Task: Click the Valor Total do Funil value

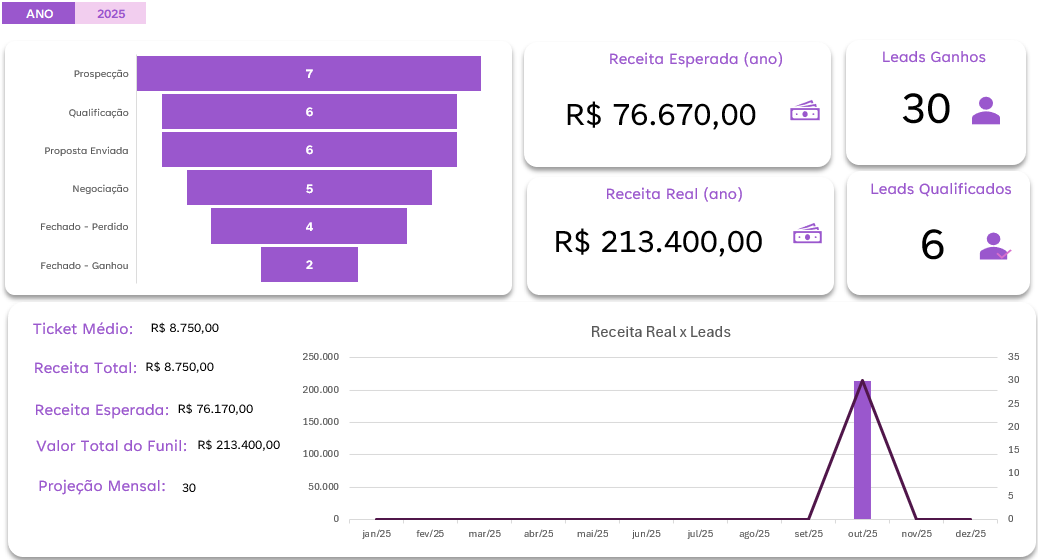Action: click(x=239, y=445)
